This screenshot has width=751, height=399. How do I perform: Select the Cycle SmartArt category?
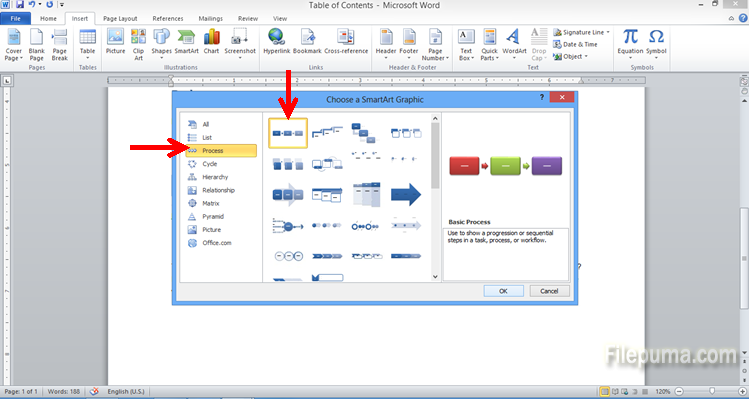[221, 164]
